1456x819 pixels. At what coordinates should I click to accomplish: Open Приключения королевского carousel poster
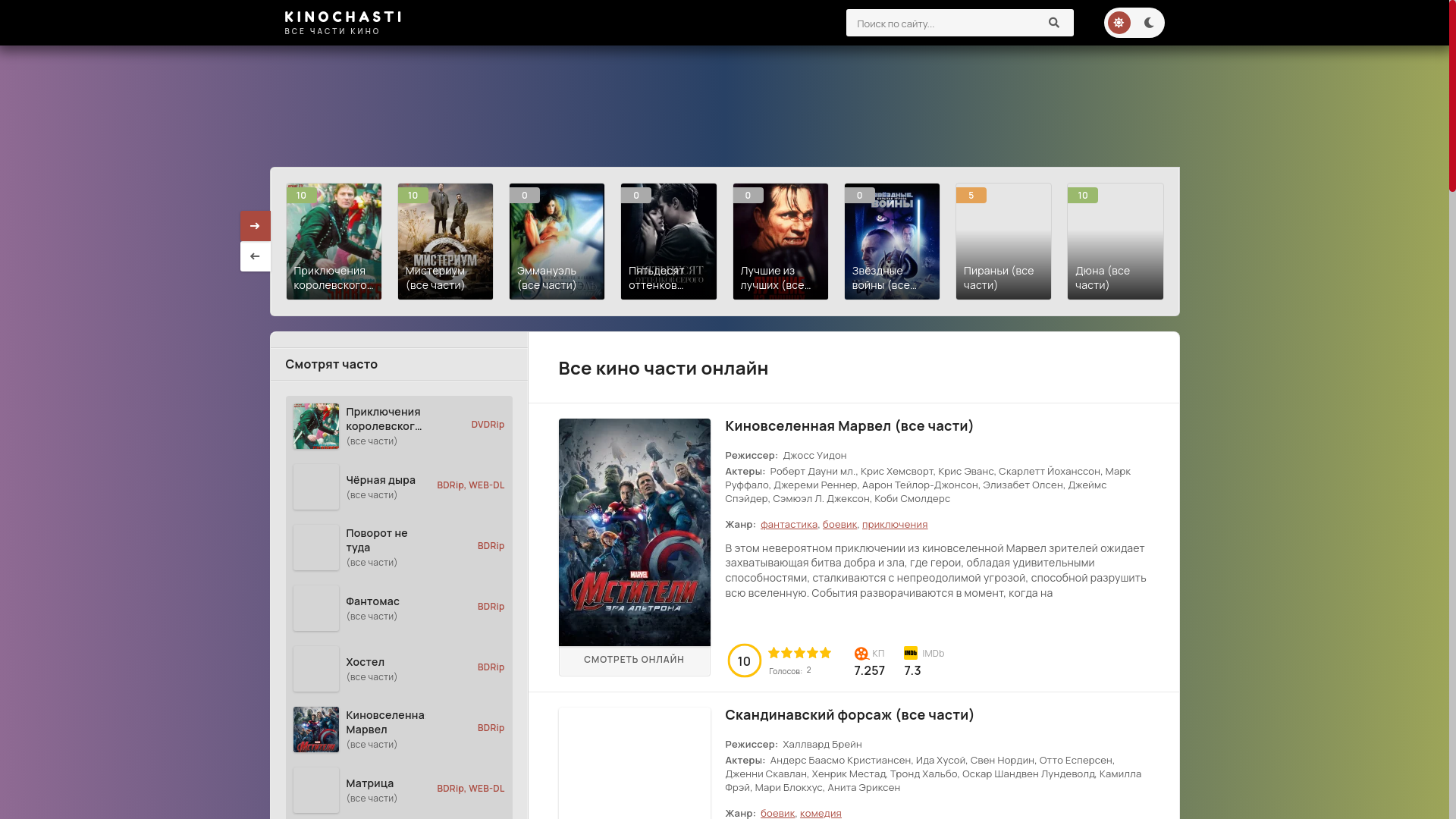(334, 241)
